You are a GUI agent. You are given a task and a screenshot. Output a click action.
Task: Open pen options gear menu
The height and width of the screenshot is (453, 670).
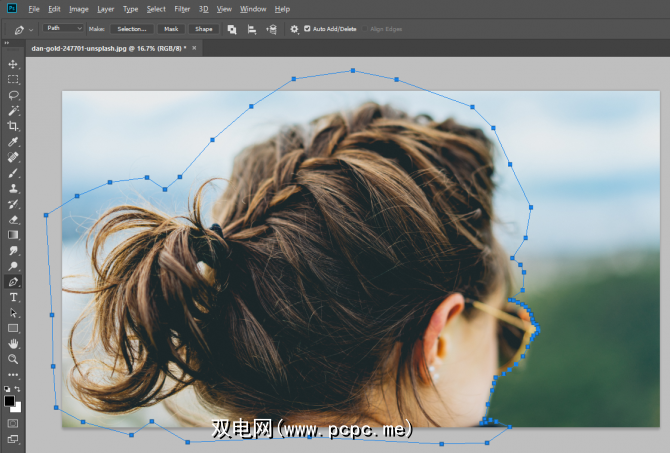pyautogui.click(x=294, y=29)
